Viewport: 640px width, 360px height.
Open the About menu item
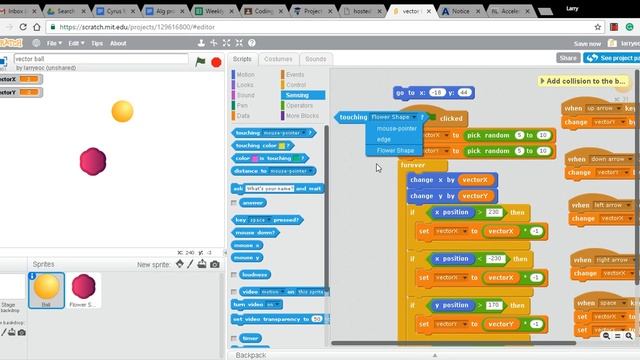pos(118,43)
